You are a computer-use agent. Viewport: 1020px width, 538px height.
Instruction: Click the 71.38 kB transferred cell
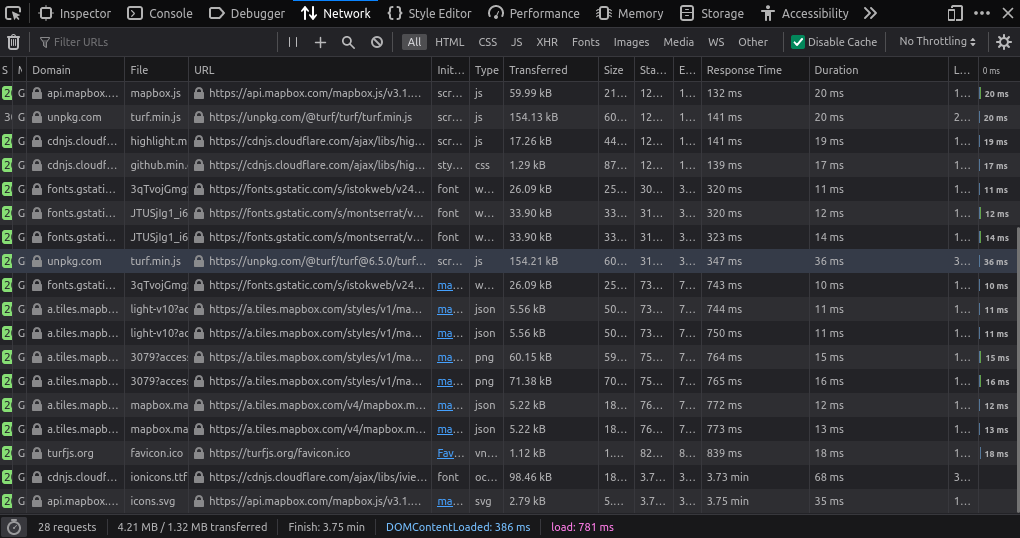[550, 381]
